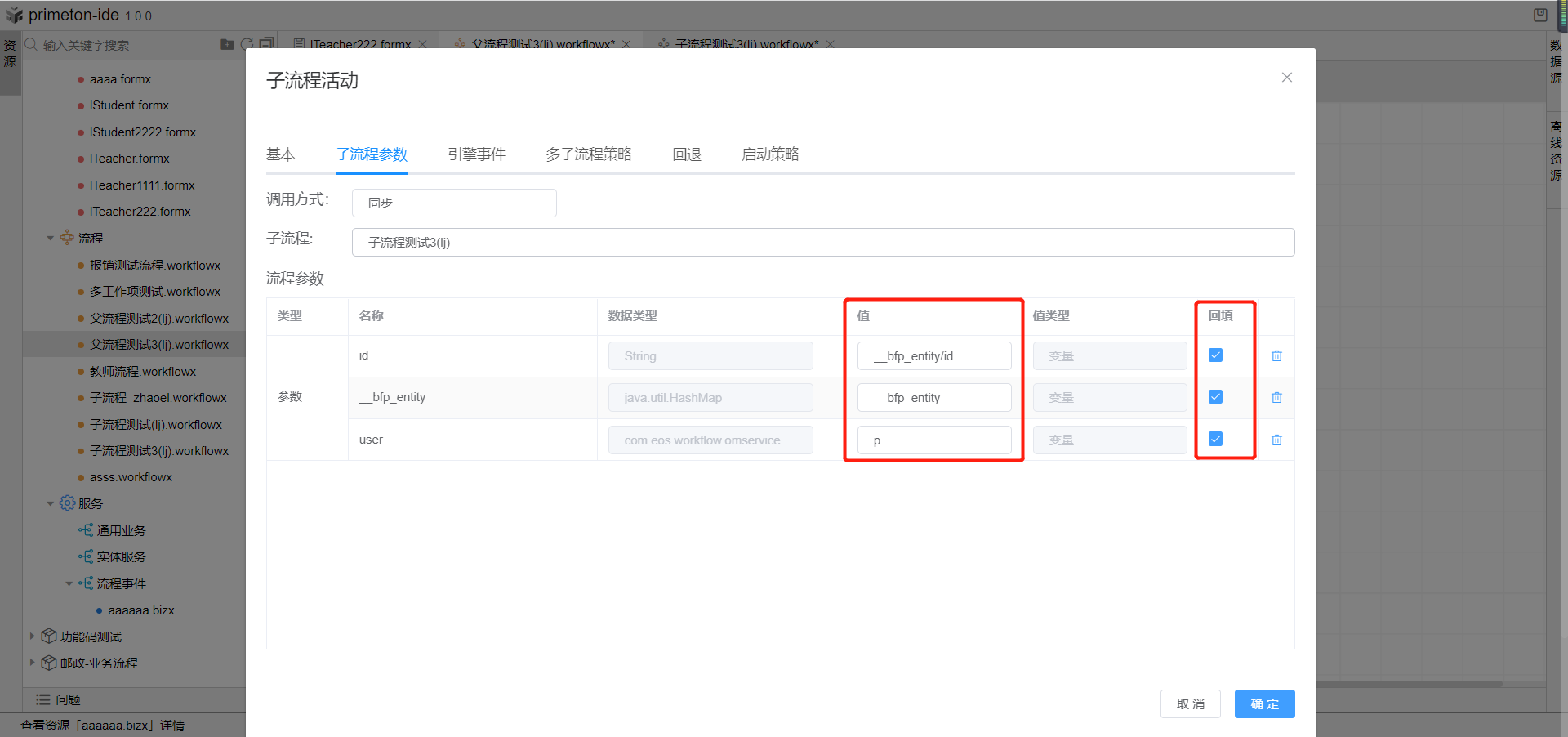
Task: Remove the user parameter with trash icon
Action: click(x=1276, y=440)
